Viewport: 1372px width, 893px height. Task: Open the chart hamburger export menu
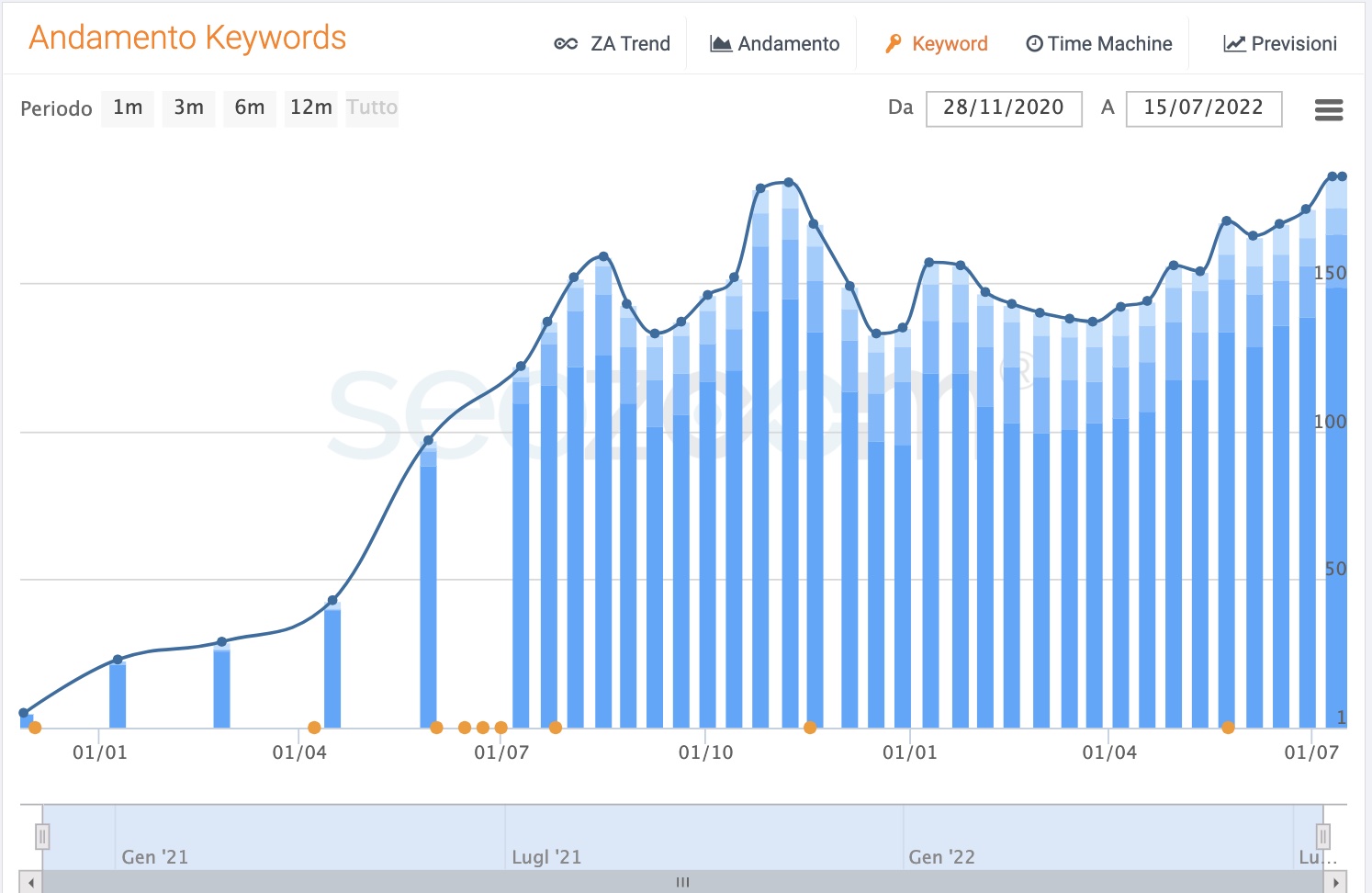click(x=1329, y=110)
